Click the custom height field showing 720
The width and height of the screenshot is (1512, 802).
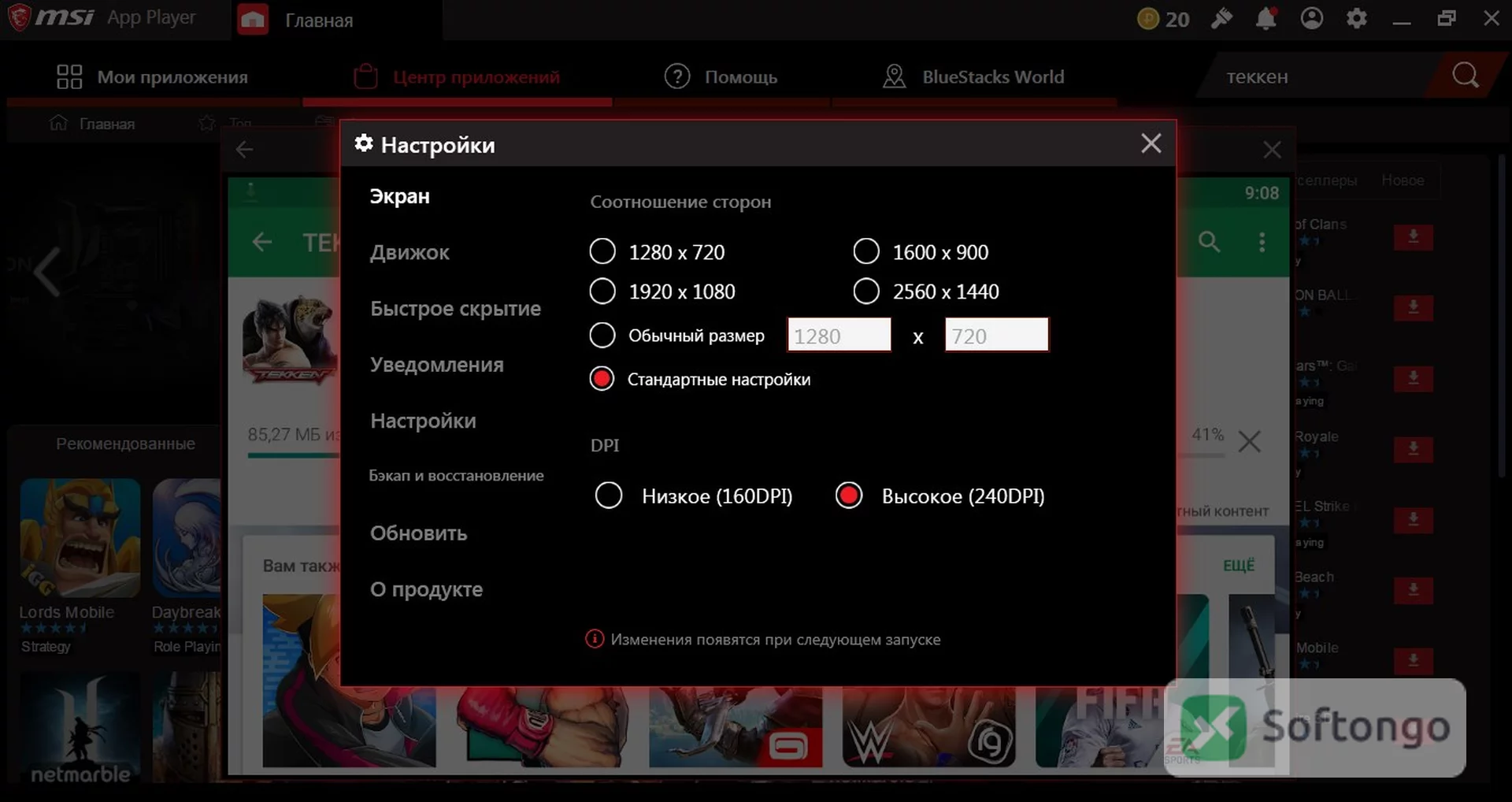[997, 335]
